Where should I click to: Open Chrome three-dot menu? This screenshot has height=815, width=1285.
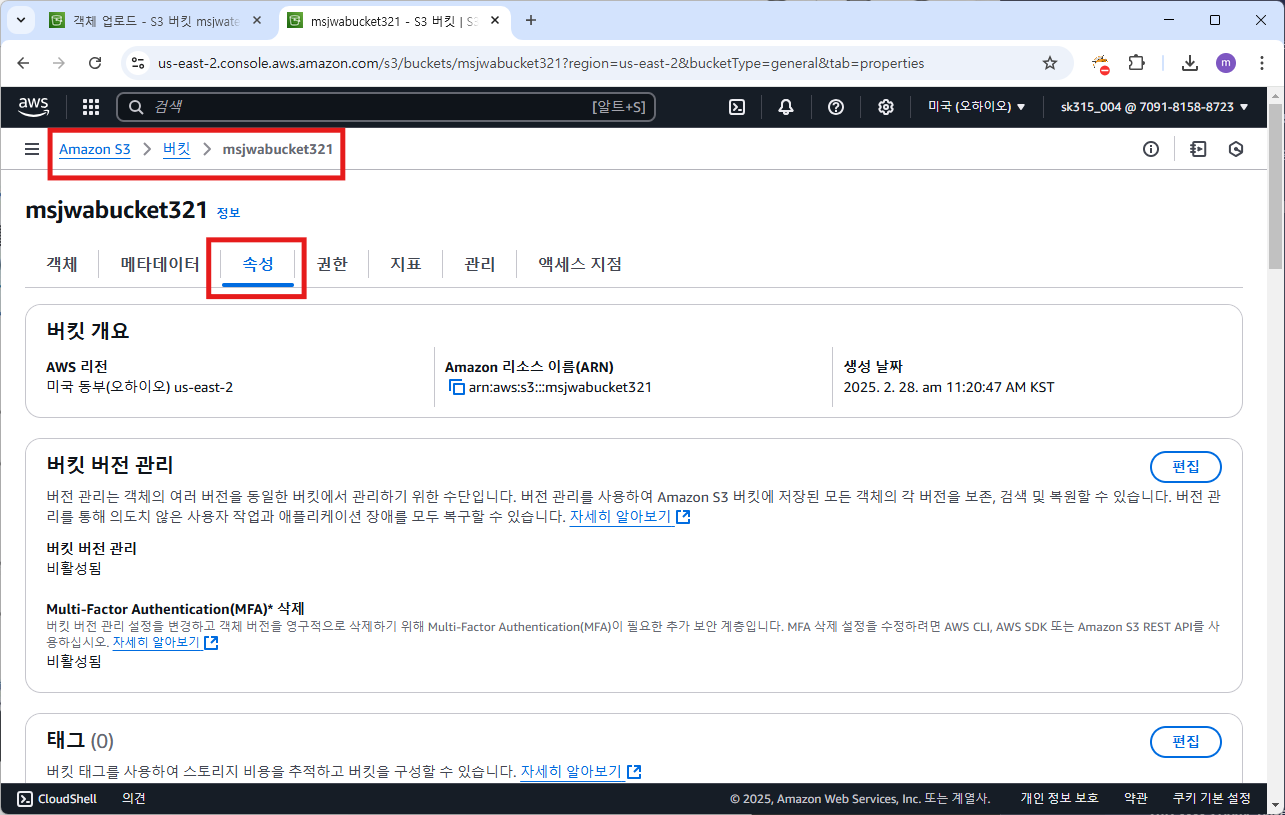(x=1260, y=63)
